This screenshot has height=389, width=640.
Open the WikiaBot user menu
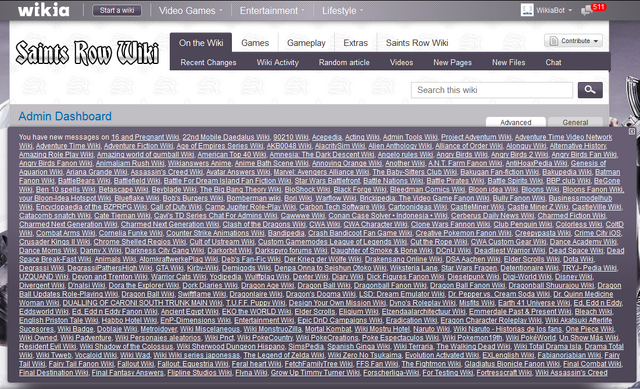pos(554,10)
